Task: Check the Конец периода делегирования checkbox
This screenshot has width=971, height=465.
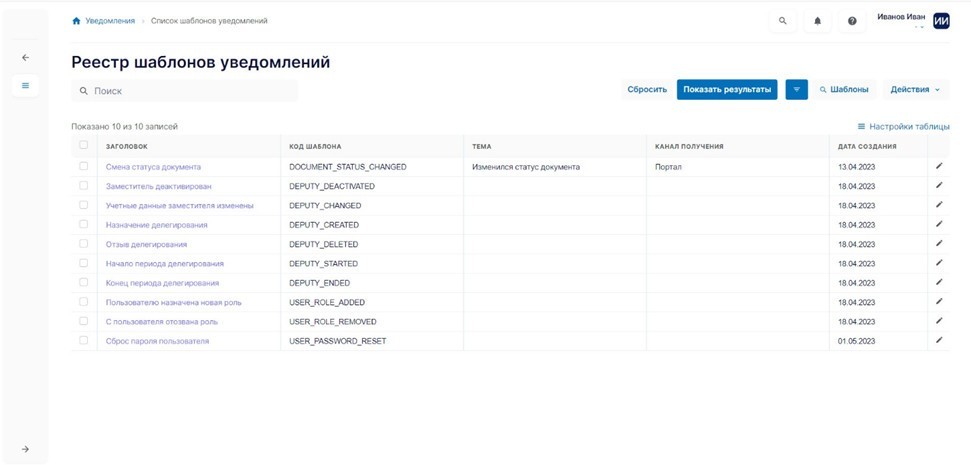Action: click(84, 282)
